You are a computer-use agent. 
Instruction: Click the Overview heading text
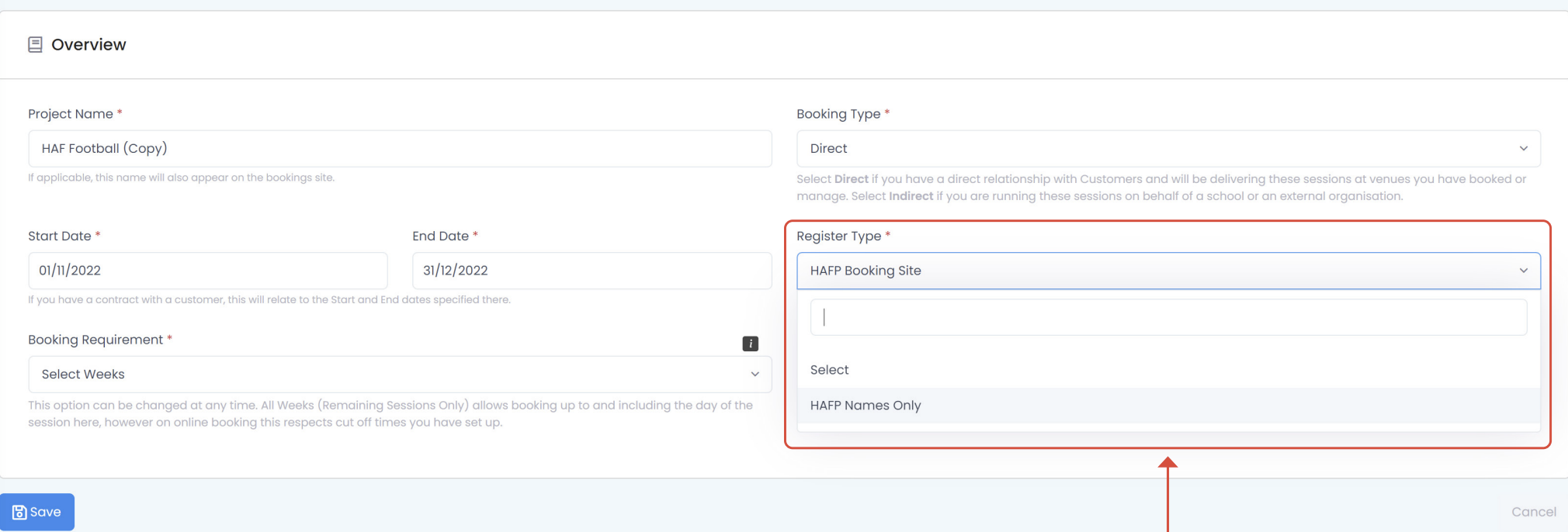click(x=88, y=45)
